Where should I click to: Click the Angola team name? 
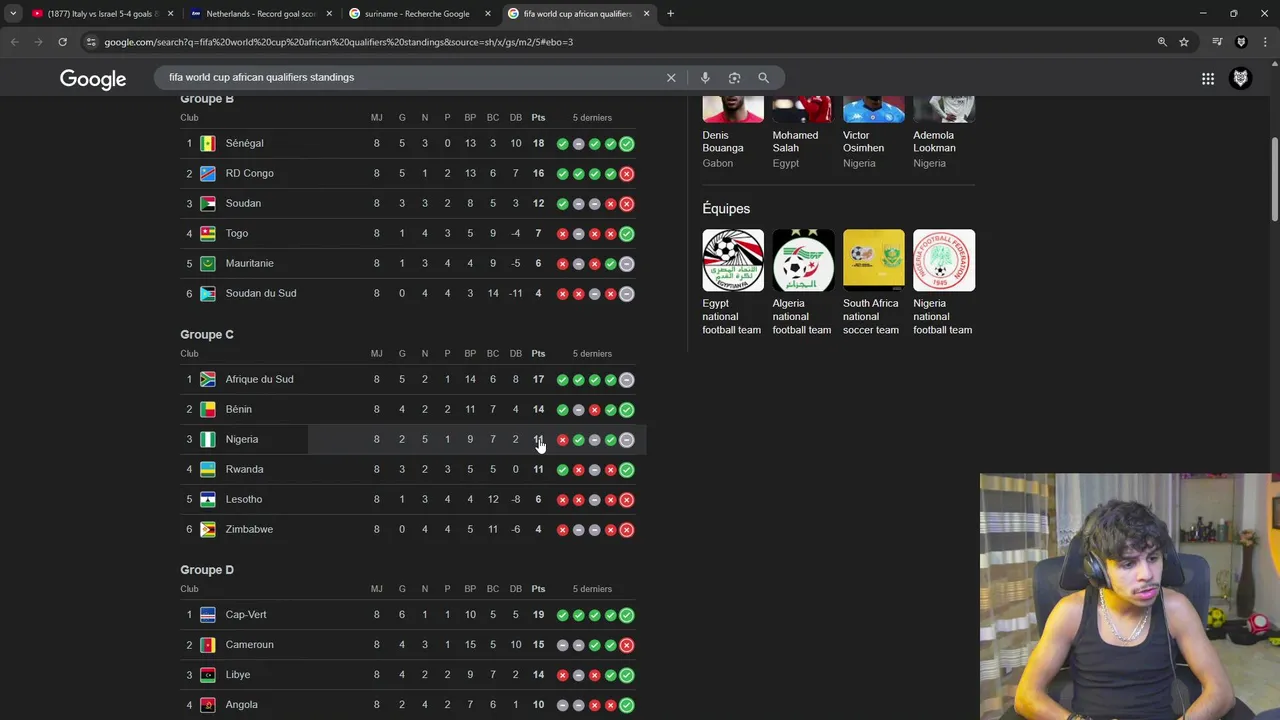pos(241,705)
